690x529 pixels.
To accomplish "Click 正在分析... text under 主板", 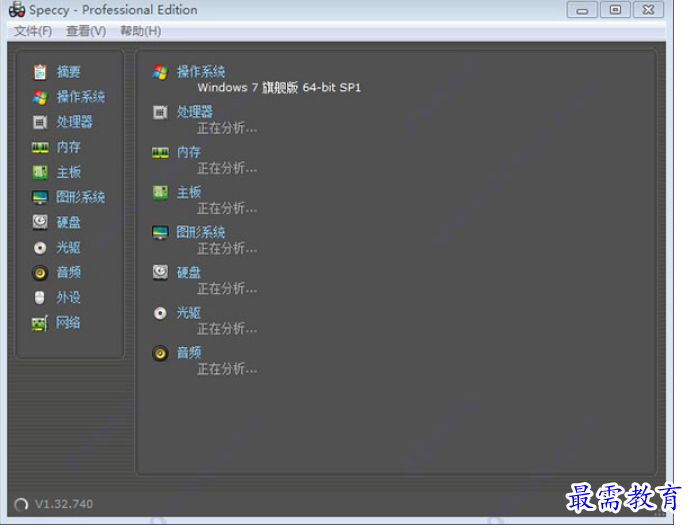I will (x=227, y=208).
